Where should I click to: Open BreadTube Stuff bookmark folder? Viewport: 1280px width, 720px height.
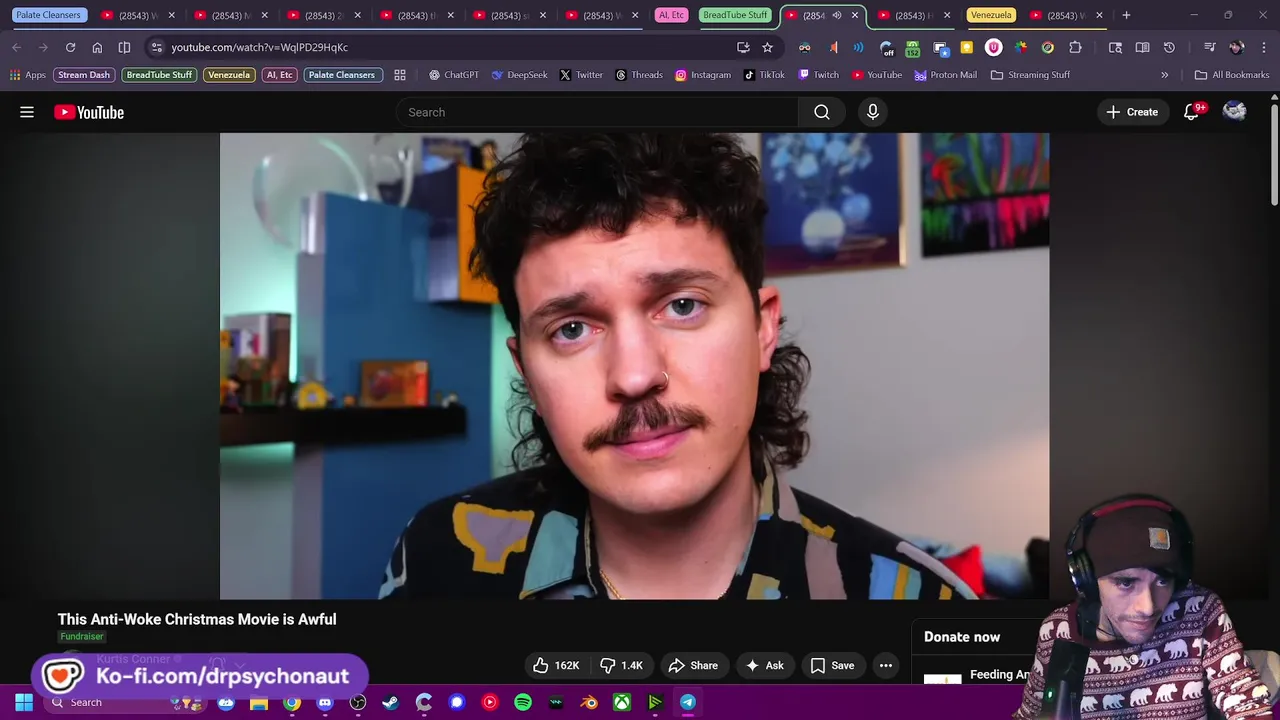pyautogui.click(x=159, y=75)
